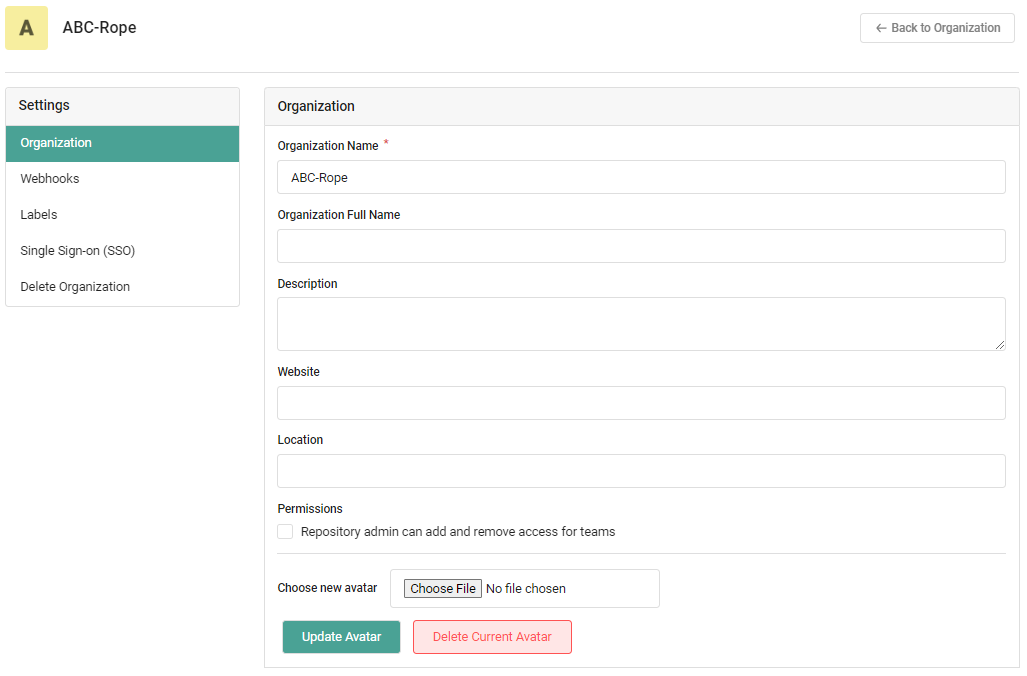Click the yellow ABC-Rope avatar icon
The image size is (1027, 676).
click(26, 28)
